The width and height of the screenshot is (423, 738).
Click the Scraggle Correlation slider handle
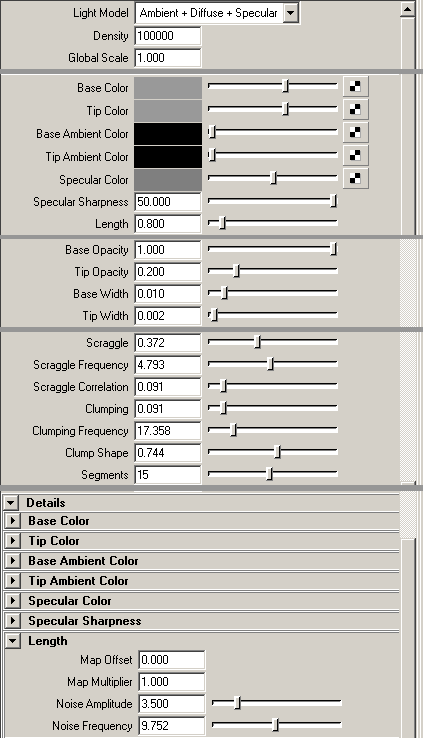tap(223, 386)
